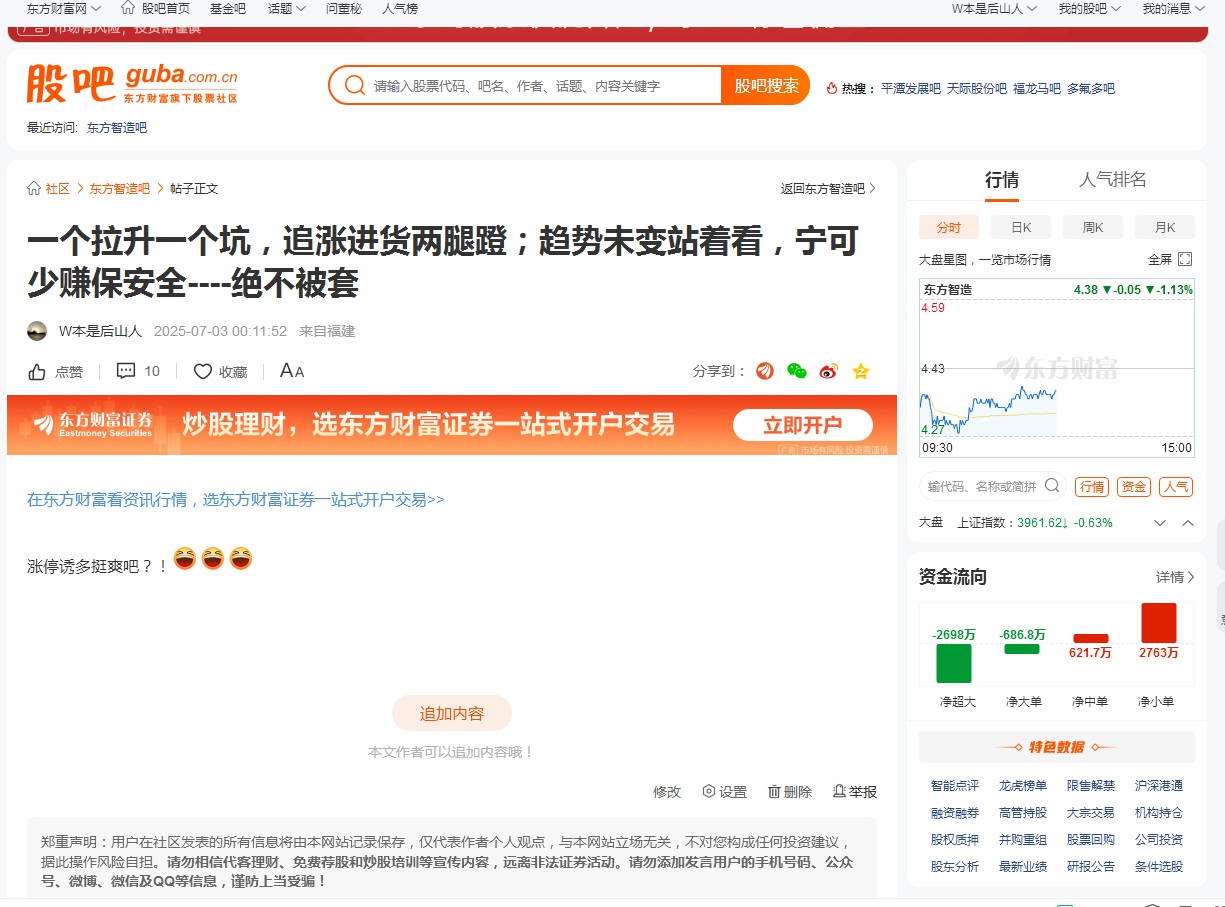Click the red 净小单 2763万 bar
The image size is (1225, 907).
click(x=1158, y=623)
